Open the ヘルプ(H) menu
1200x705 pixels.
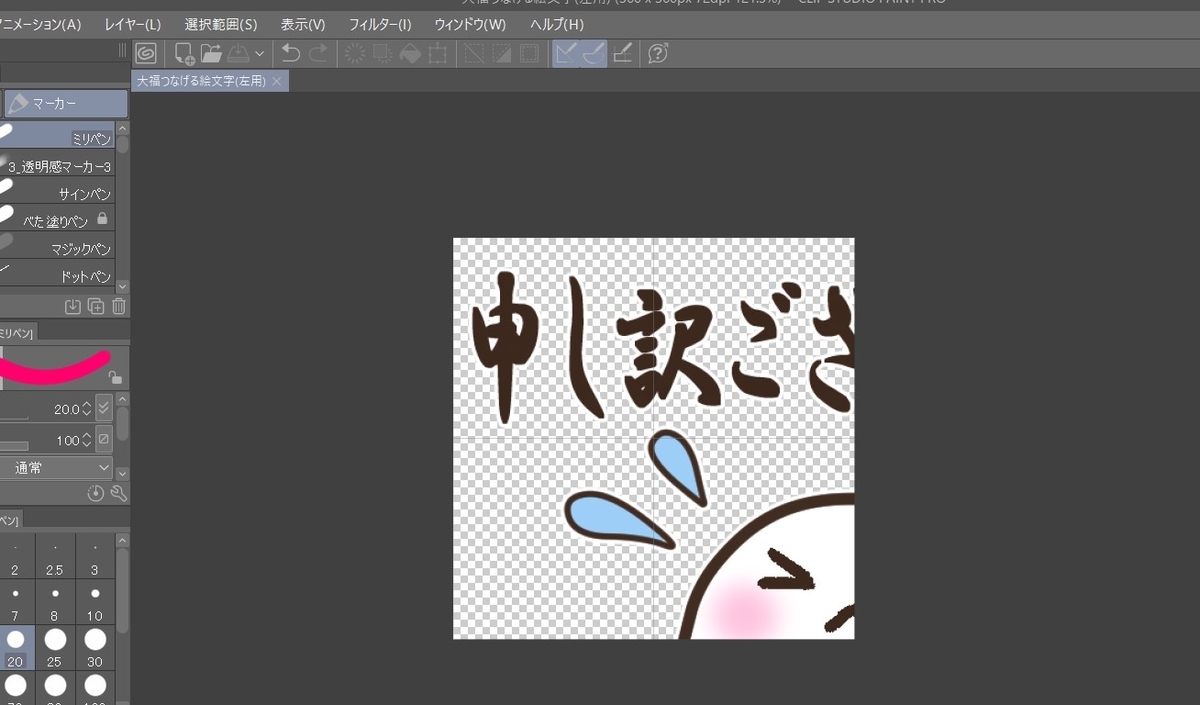[557, 24]
